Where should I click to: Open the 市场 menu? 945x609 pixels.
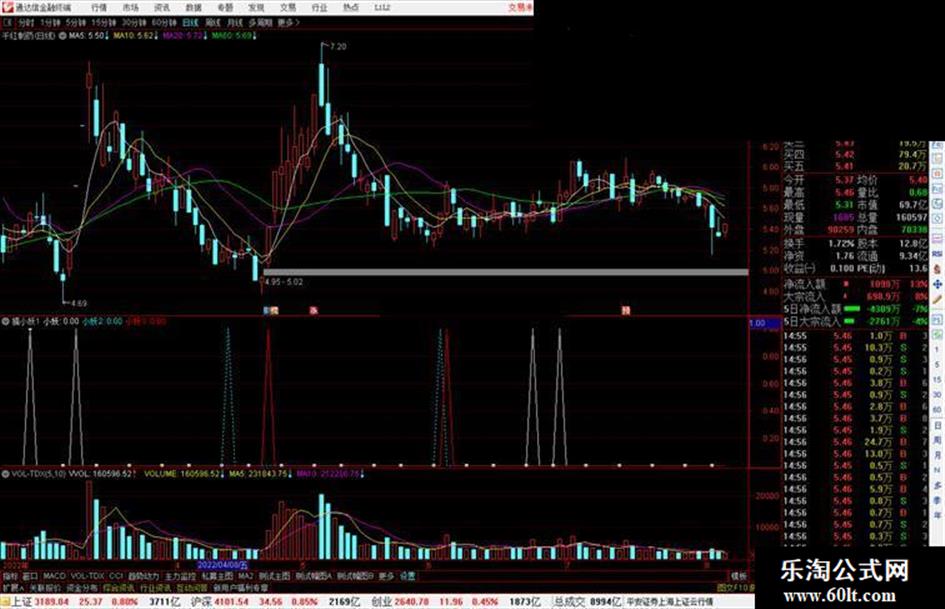pos(130,7)
